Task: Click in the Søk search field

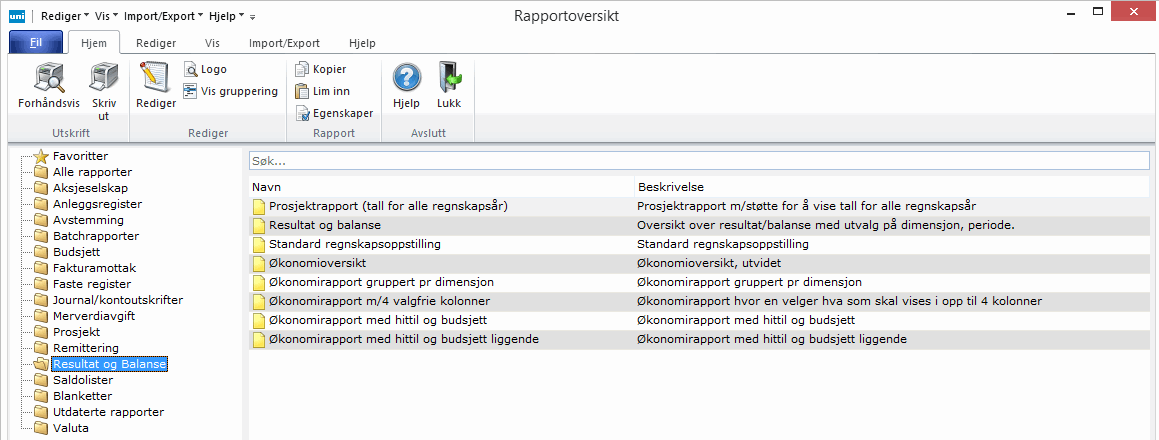Action: click(x=699, y=161)
